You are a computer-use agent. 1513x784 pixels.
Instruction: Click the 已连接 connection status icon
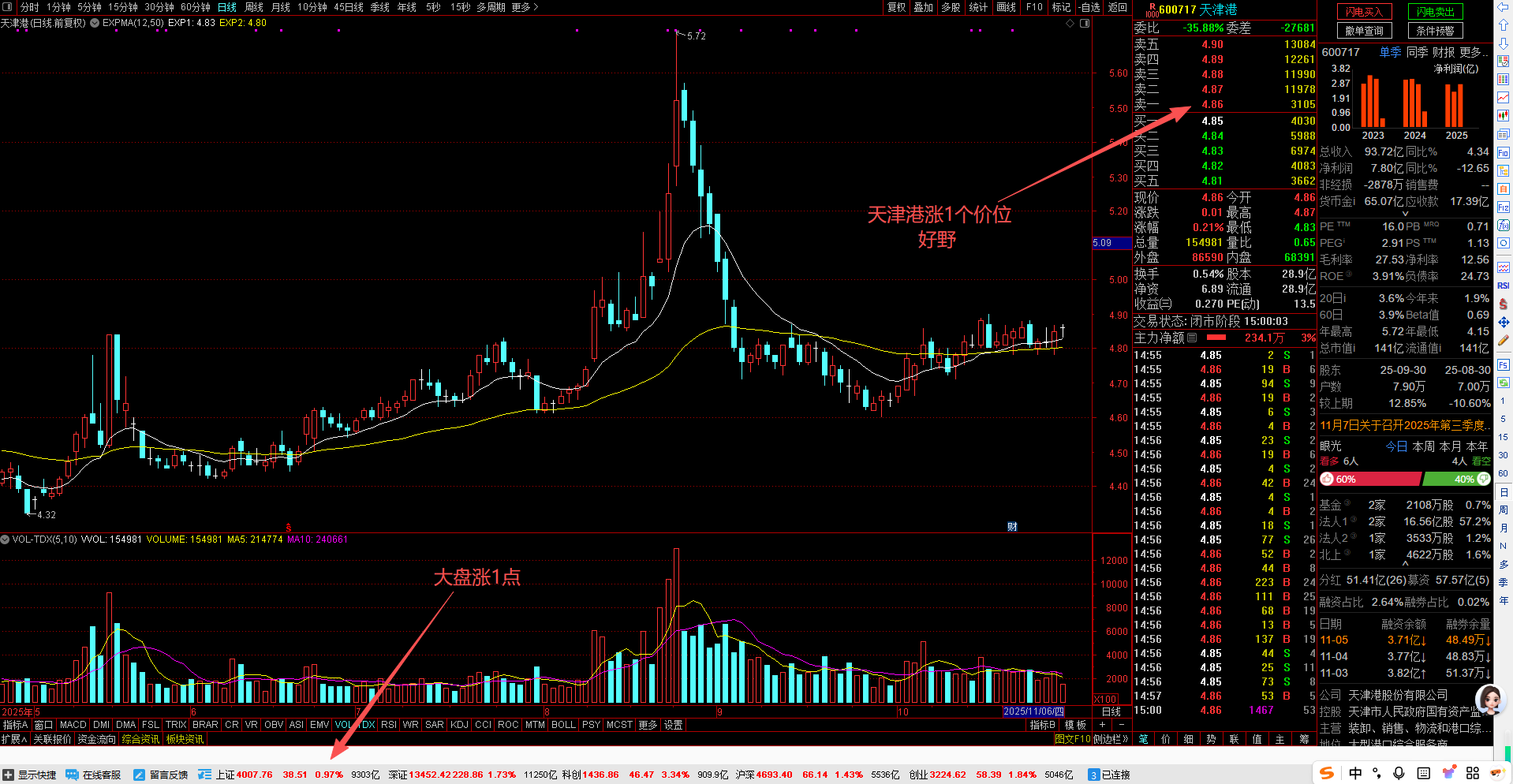[1093, 775]
